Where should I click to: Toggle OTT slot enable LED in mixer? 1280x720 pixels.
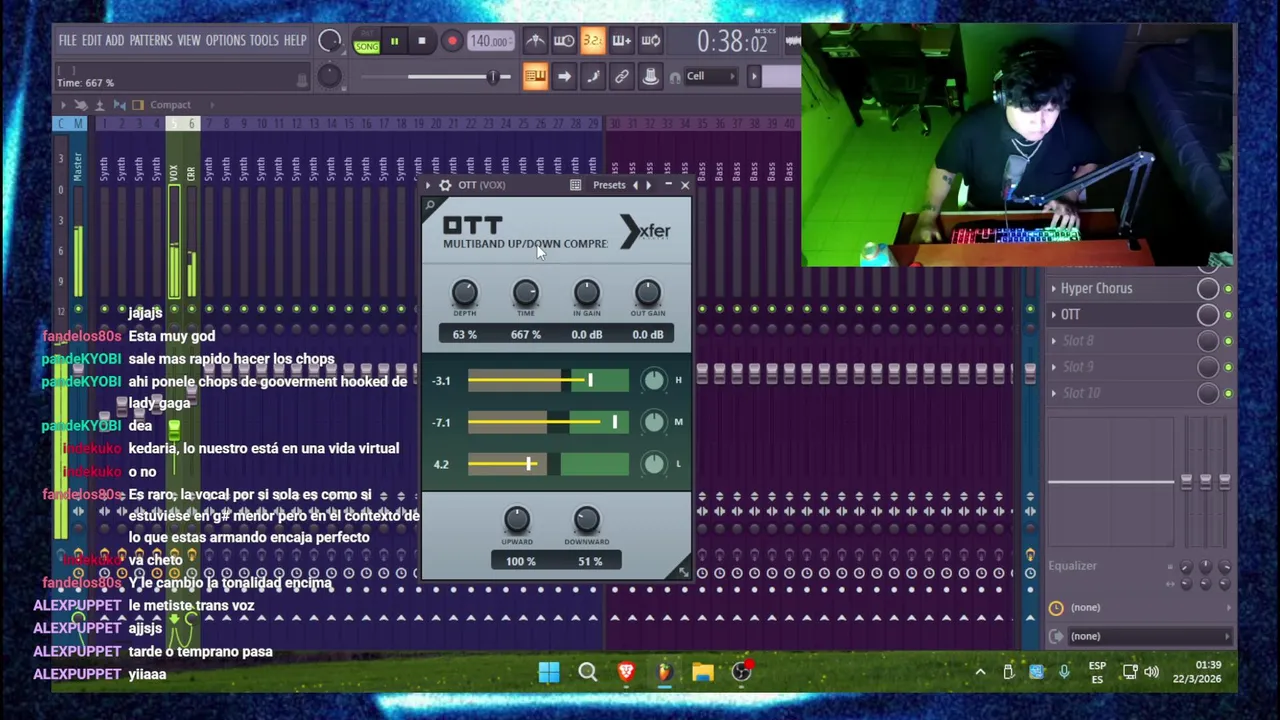click(x=1228, y=315)
